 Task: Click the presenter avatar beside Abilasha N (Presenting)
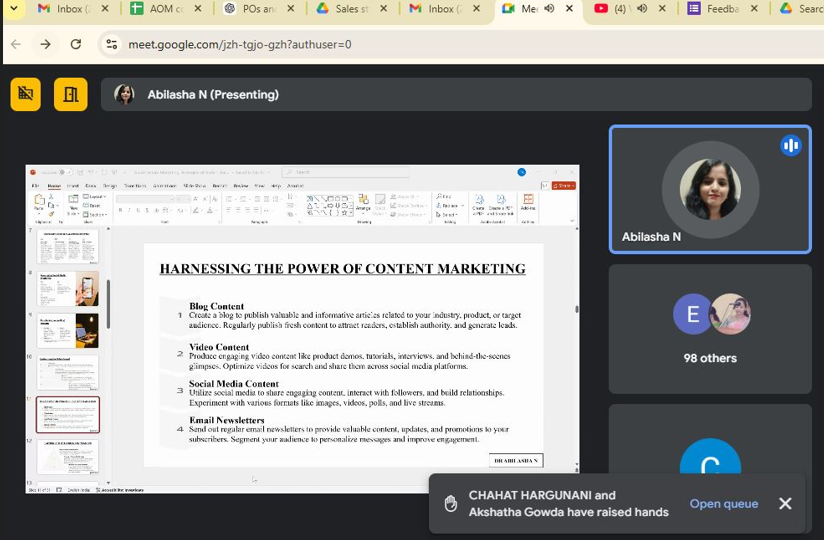(124, 94)
